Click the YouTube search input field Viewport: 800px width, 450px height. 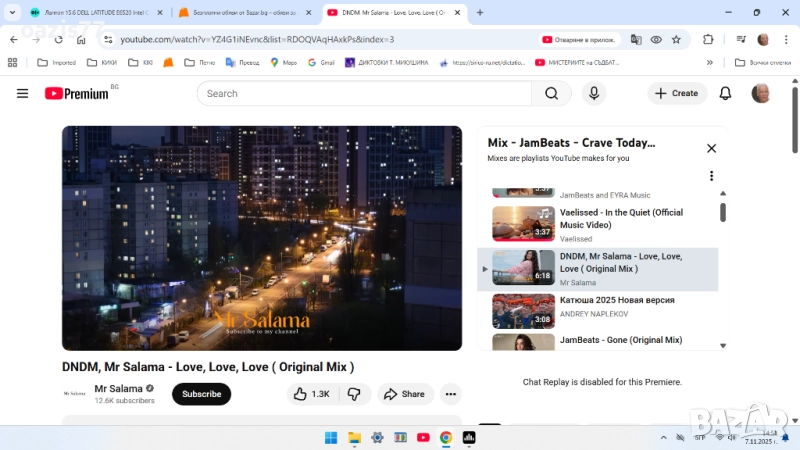(365, 93)
